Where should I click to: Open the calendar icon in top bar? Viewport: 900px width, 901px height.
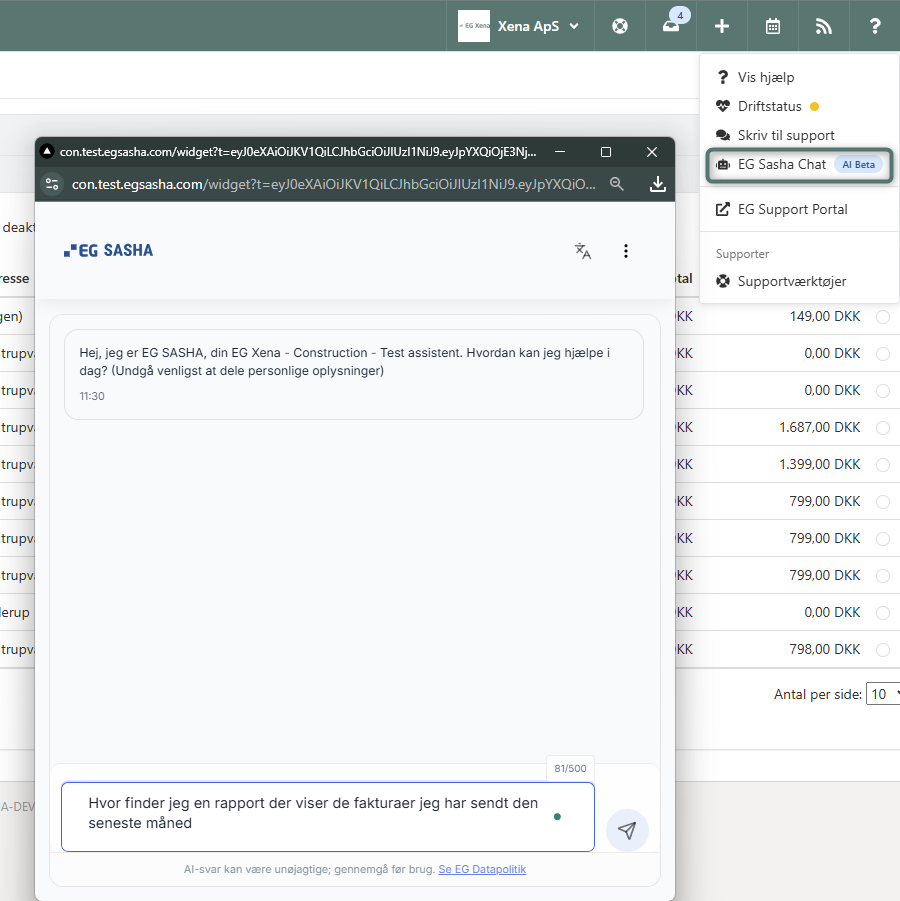773,26
